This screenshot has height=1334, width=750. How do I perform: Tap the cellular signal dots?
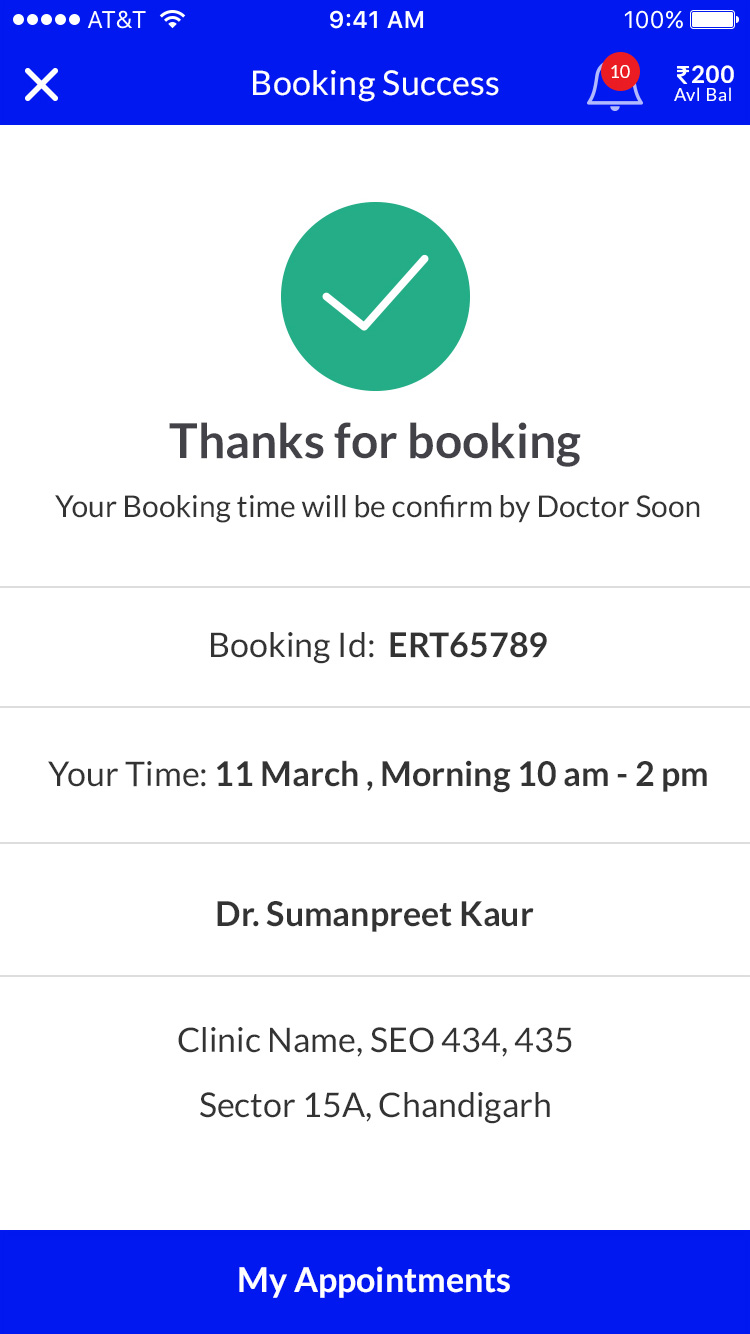(x=45, y=20)
